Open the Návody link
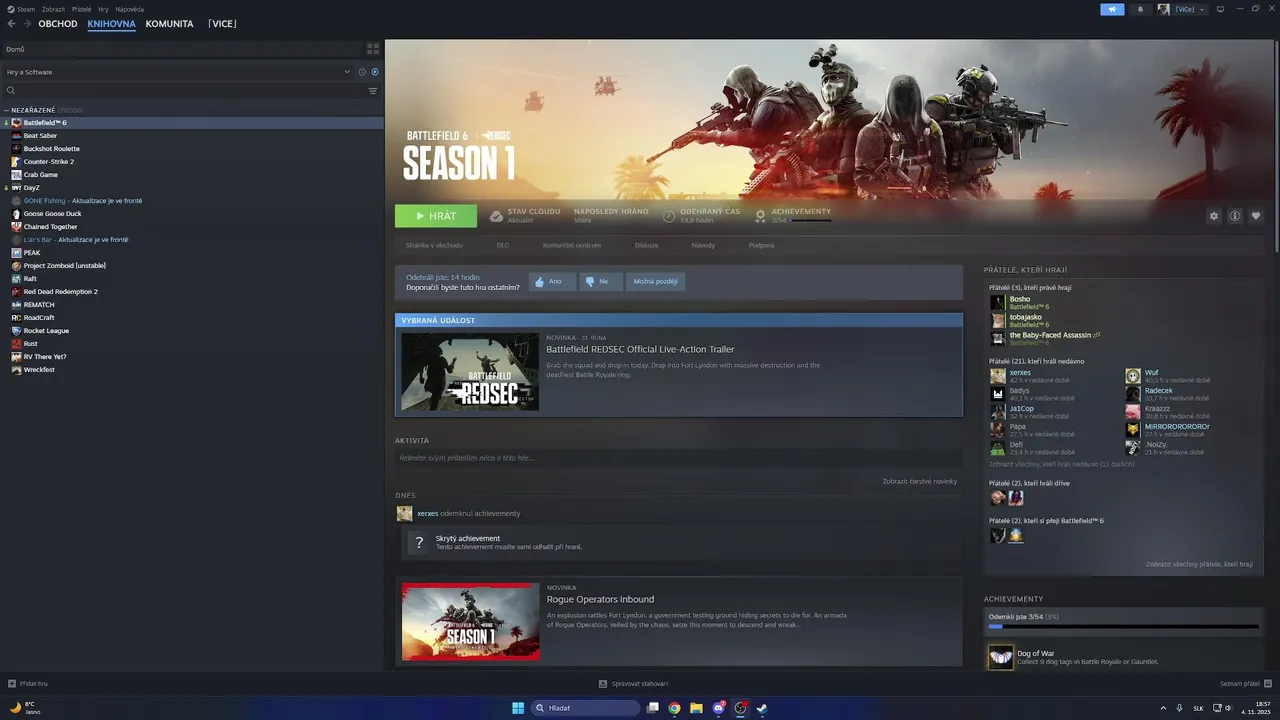This screenshot has height=720, width=1280. [x=703, y=245]
